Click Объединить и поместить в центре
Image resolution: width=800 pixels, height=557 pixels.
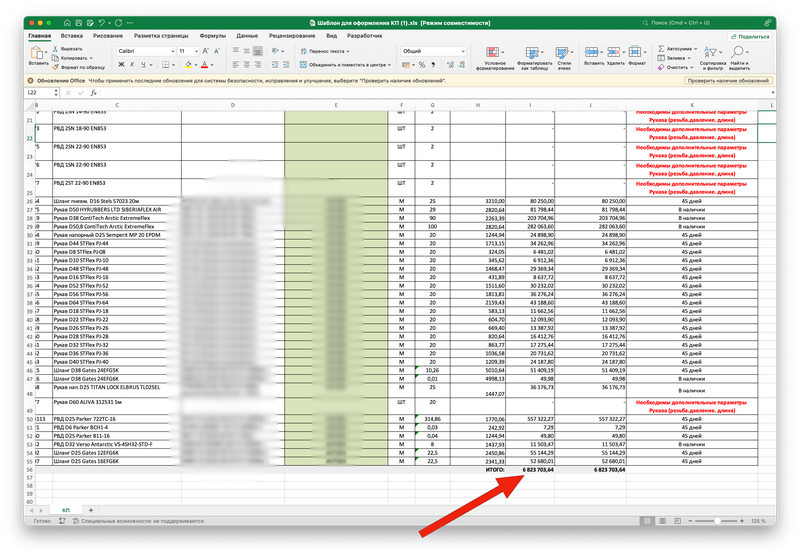345,65
